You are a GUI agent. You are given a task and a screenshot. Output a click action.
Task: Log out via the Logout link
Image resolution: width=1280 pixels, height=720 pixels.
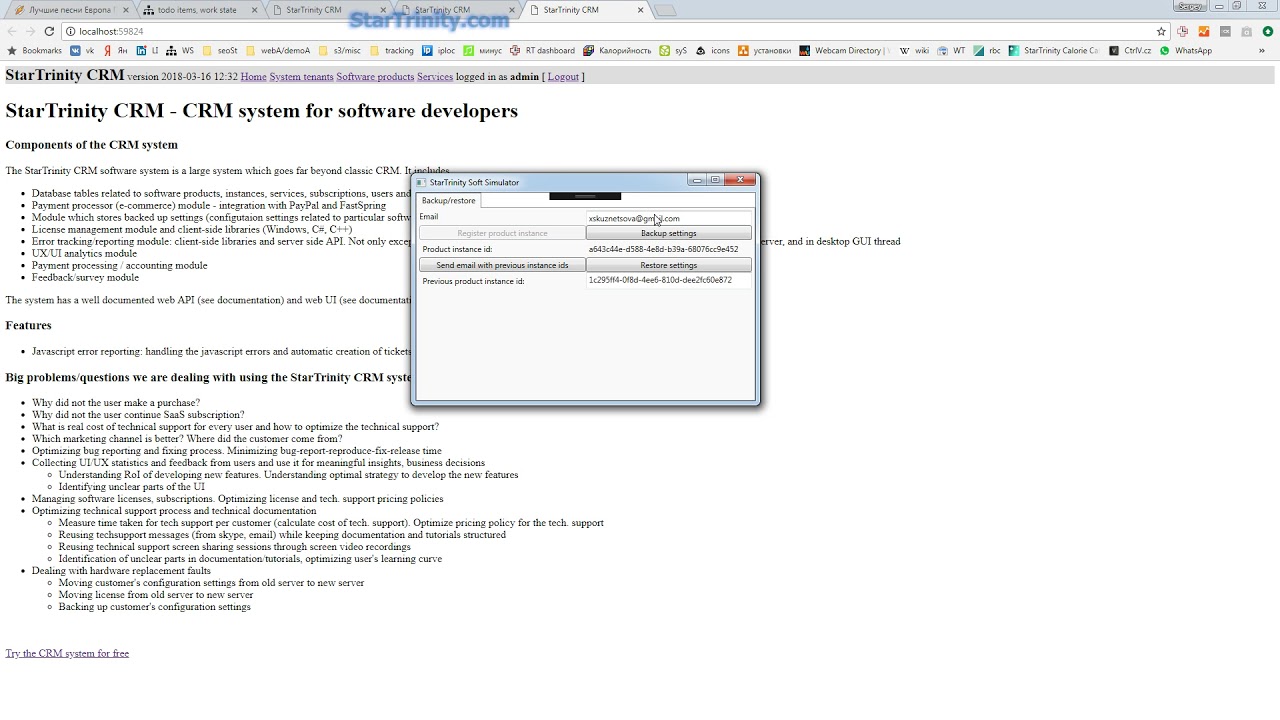(563, 77)
